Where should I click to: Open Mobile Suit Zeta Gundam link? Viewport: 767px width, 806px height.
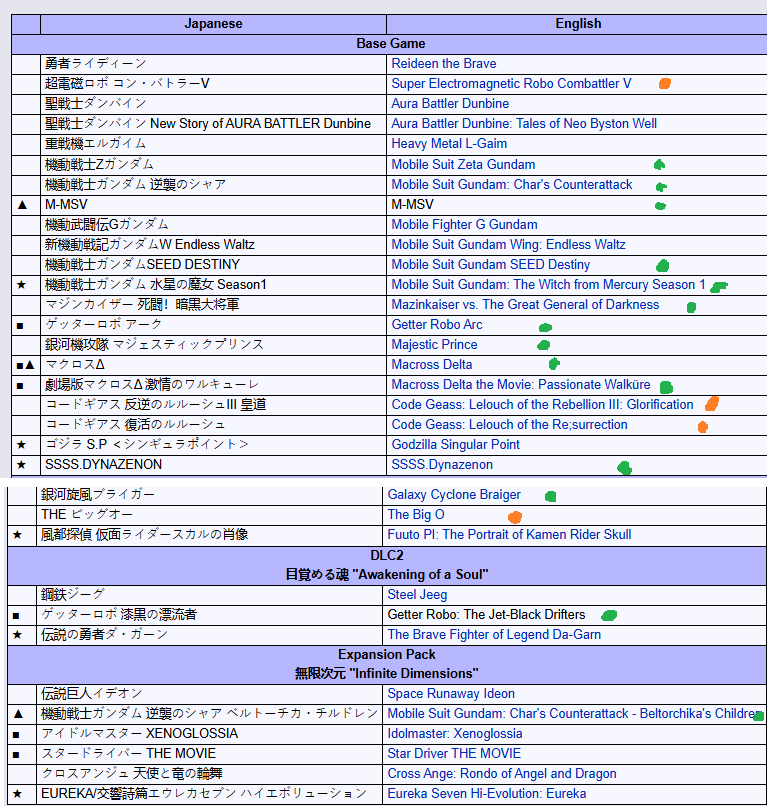point(463,164)
